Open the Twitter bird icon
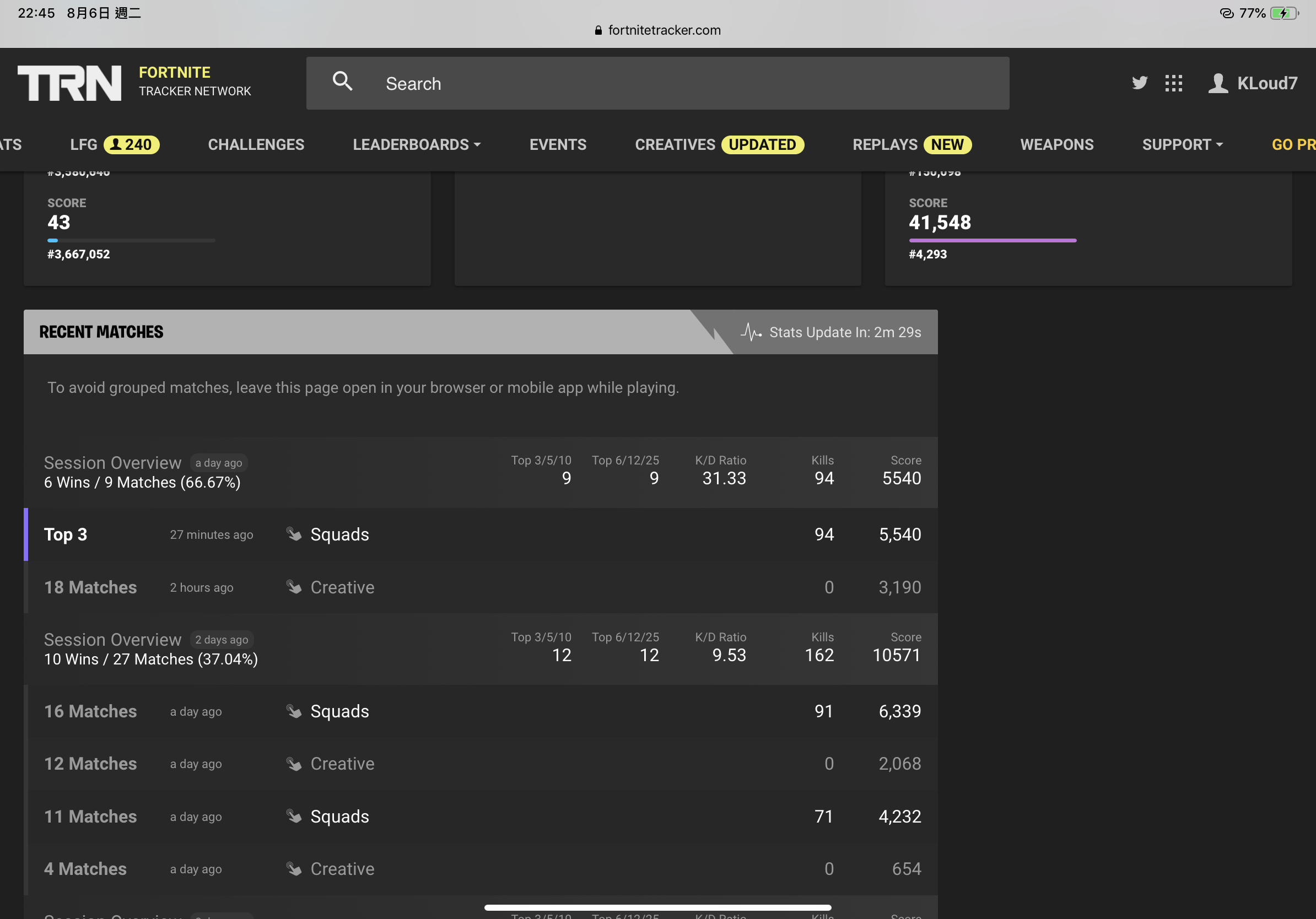Screen dimensions: 1316x919 tap(1140, 83)
